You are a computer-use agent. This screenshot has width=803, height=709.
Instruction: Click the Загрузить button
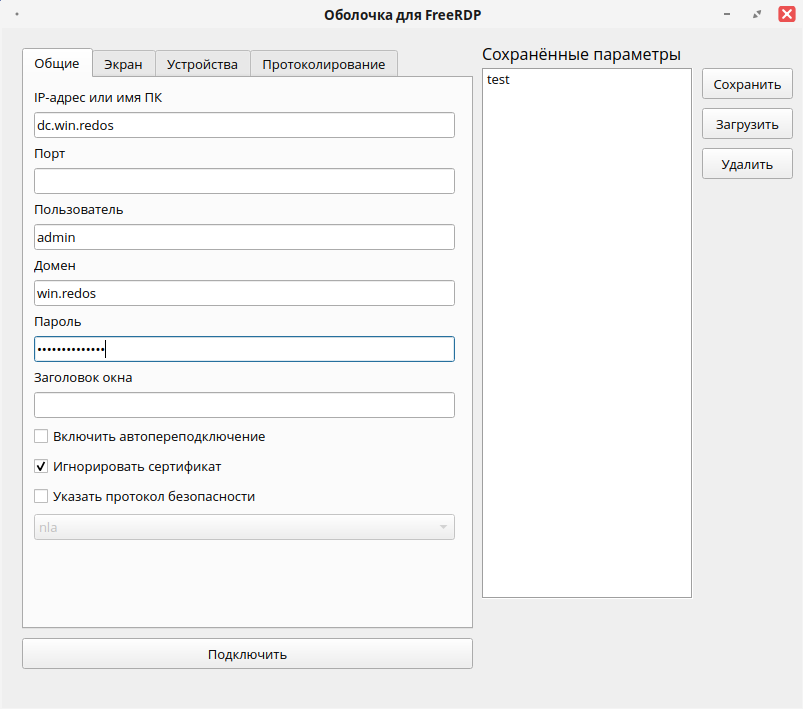tap(747, 124)
